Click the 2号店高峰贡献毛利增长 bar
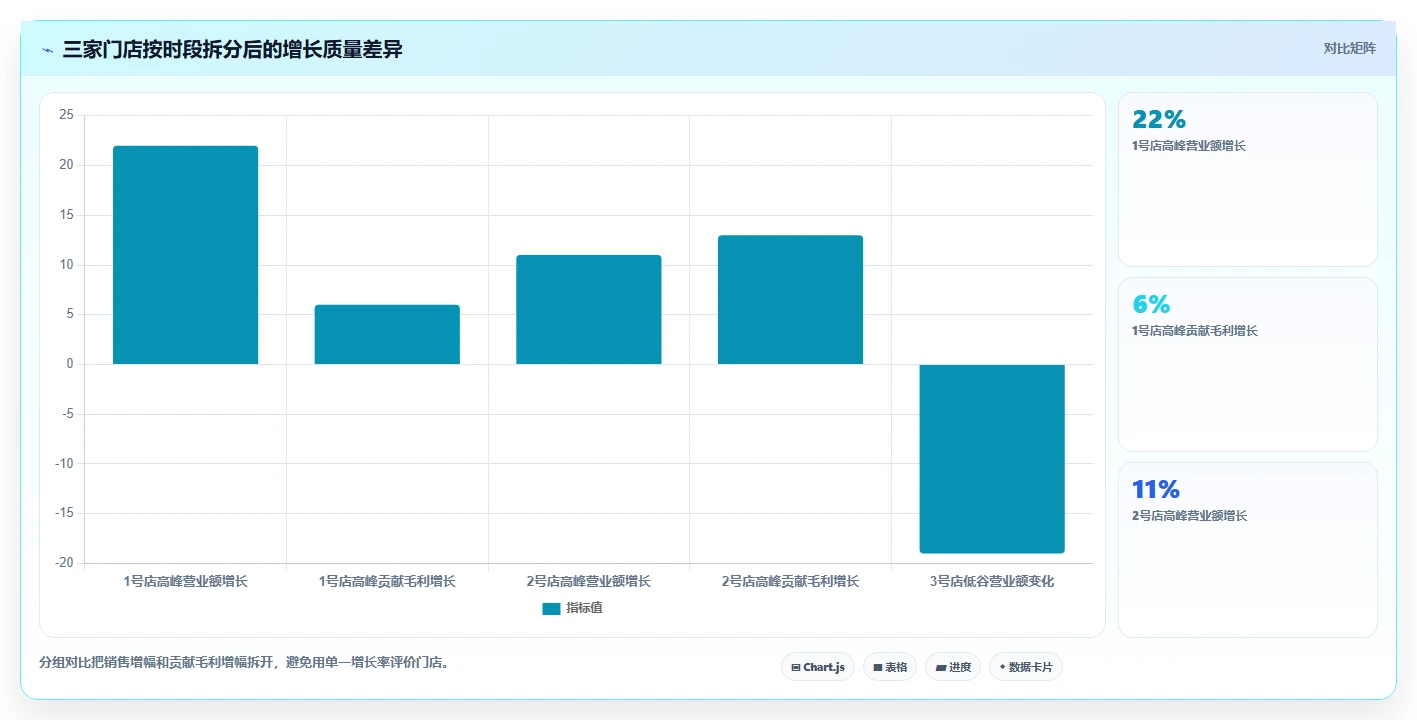This screenshot has width=1417, height=720. click(790, 300)
